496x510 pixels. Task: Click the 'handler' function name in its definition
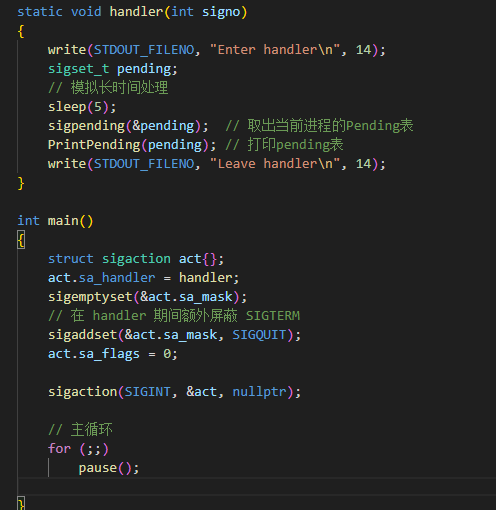pyautogui.click(x=136, y=12)
